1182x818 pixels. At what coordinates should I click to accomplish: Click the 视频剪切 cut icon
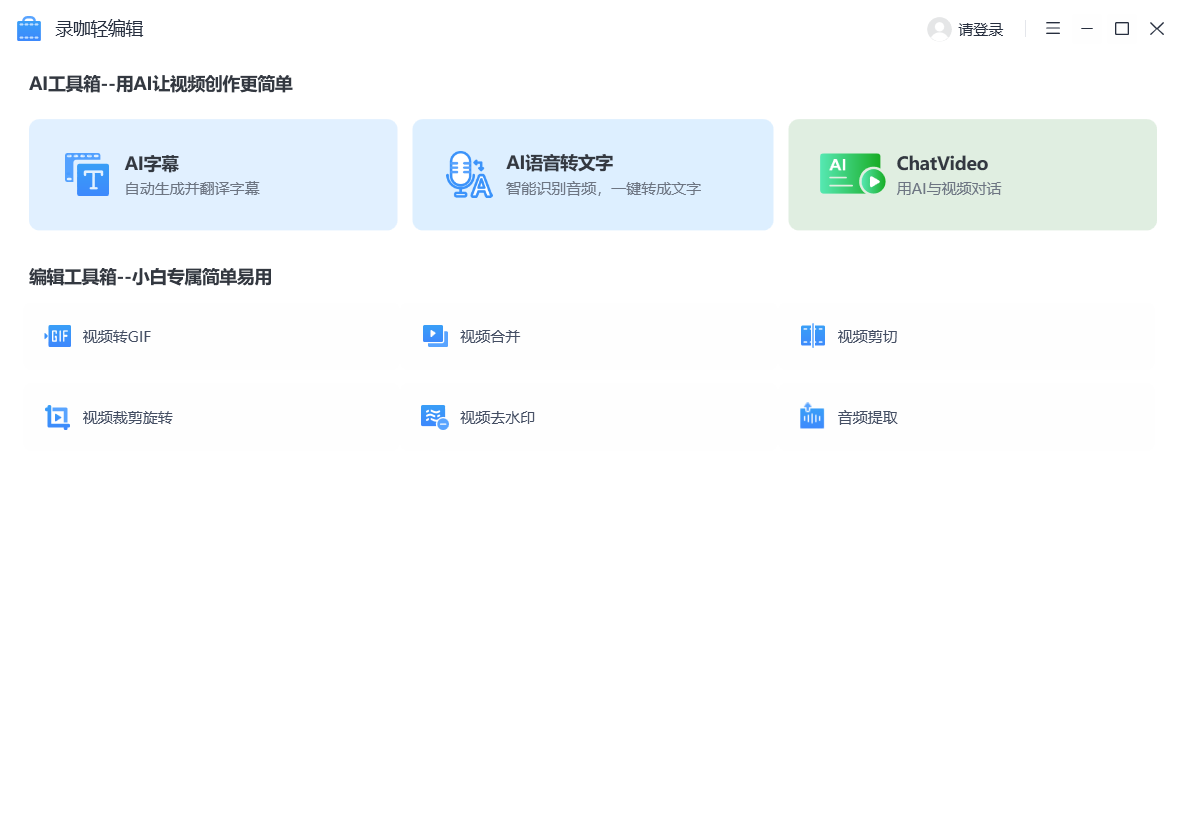click(x=813, y=336)
